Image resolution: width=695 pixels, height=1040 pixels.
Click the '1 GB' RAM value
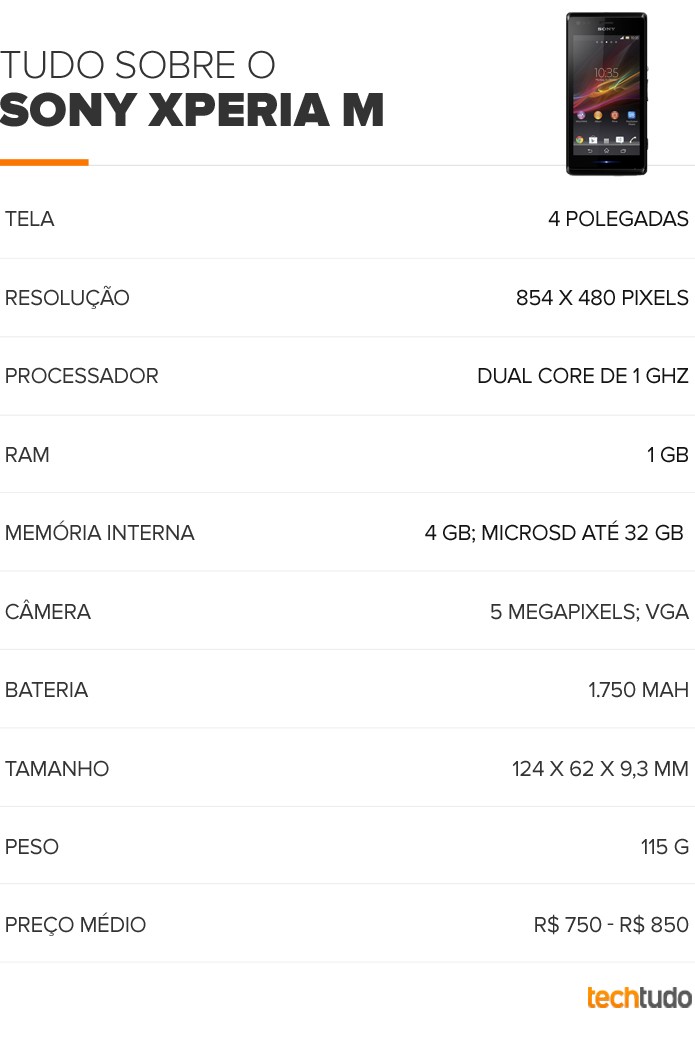point(668,455)
